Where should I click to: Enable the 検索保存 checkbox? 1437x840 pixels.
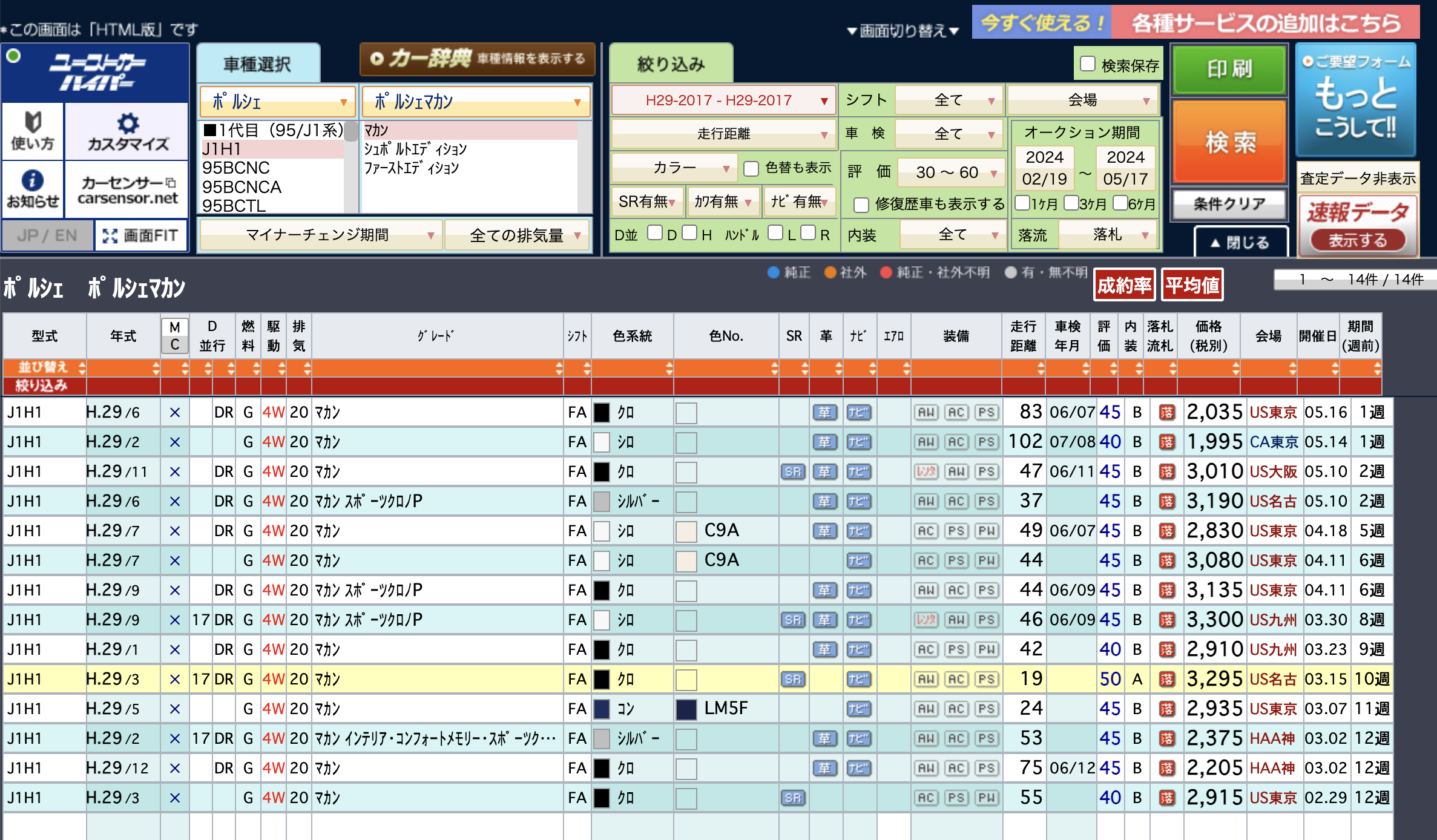coord(1088,64)
